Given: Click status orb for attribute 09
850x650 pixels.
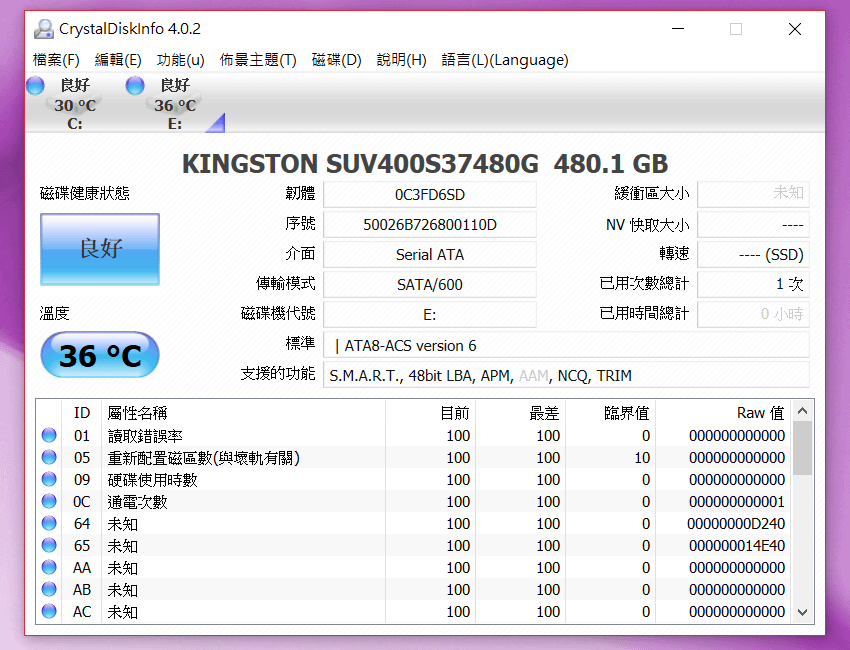Looking at the screenshot, I should 49,479.
